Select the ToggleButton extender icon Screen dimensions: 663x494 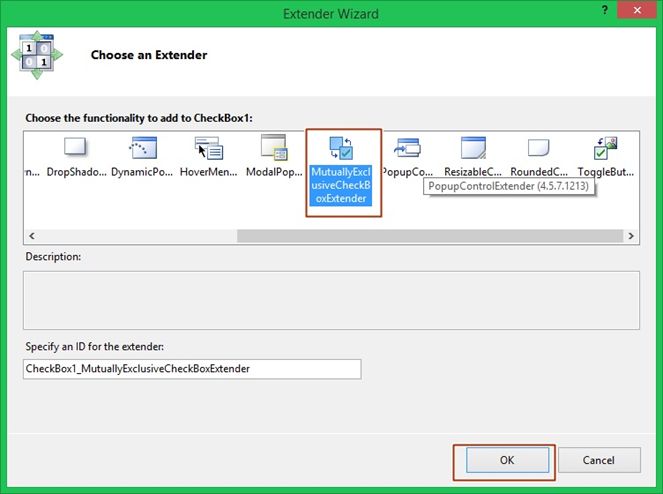pos(605,148)
